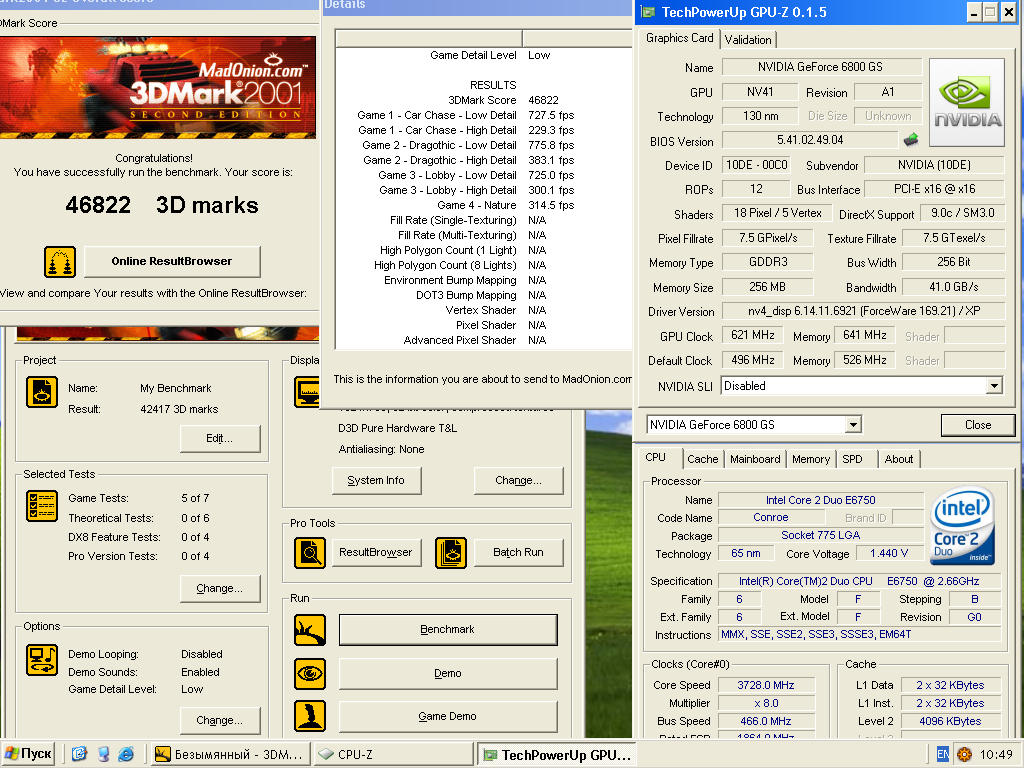Click the Demo eye icon
Image resolution: width=1024 pixels, height=768 pixels.
pos(310,673)
